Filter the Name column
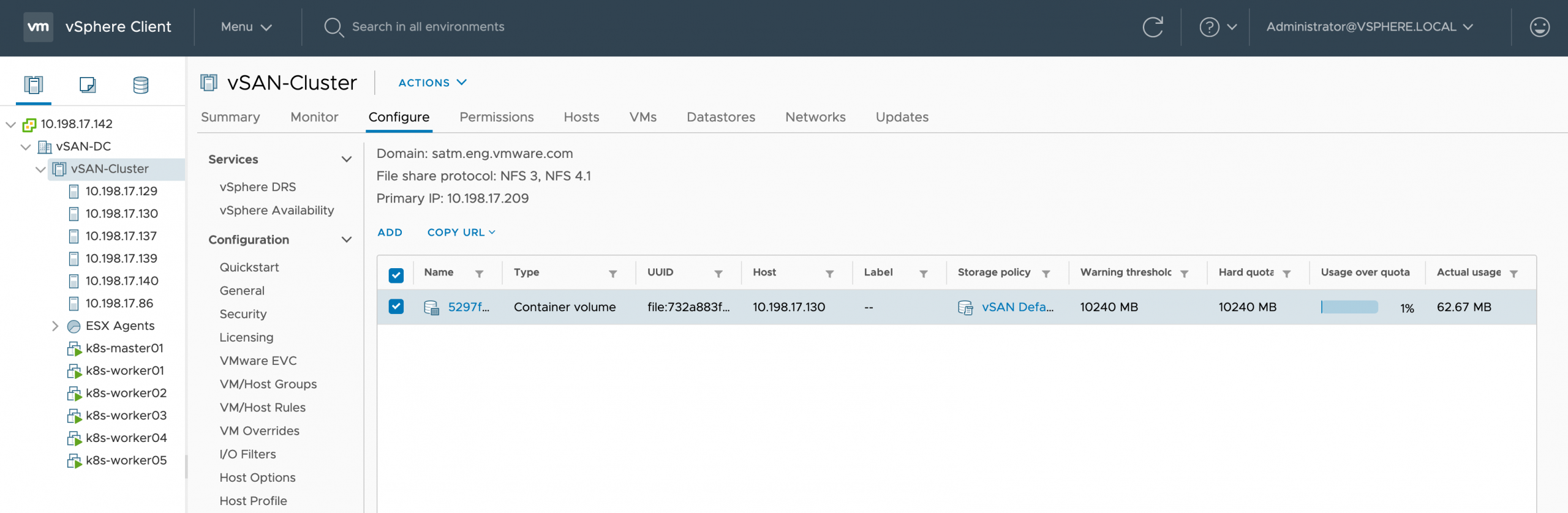 pos(480,274)
